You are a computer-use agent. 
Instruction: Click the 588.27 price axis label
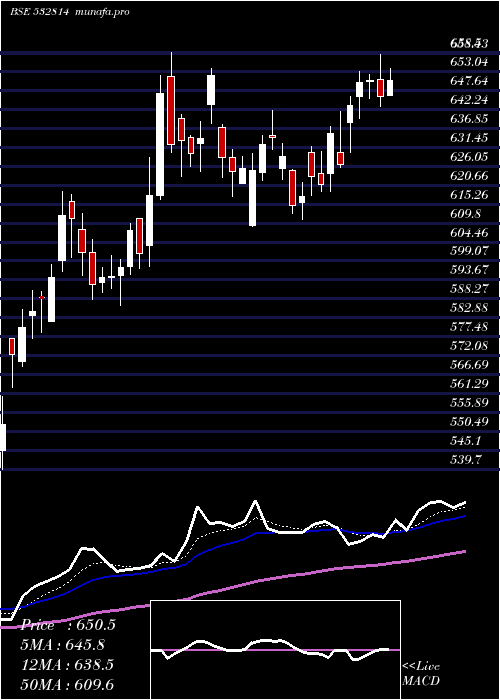point(469,289)
